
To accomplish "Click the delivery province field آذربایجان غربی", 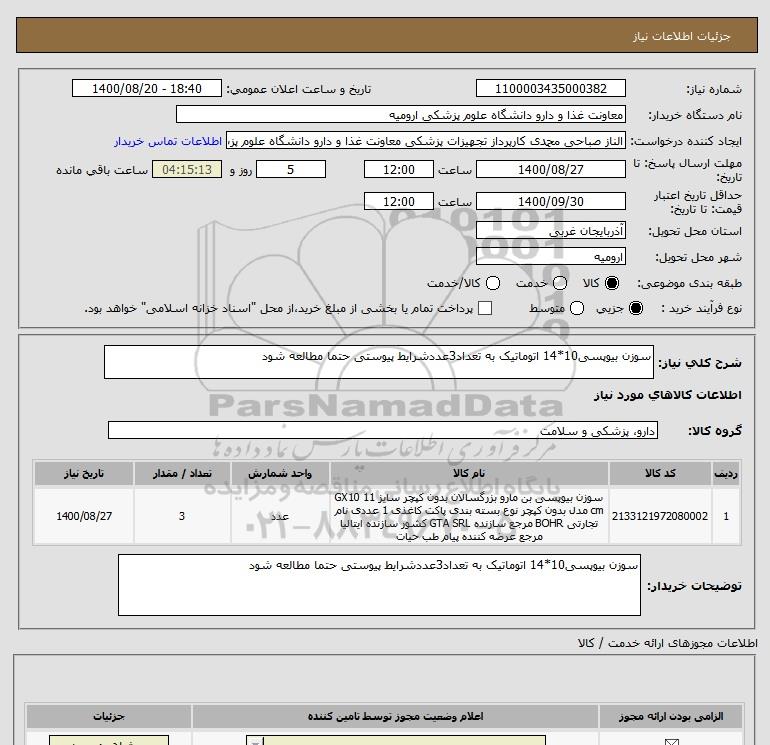I will pyautogui.click(x=550, y=230).
